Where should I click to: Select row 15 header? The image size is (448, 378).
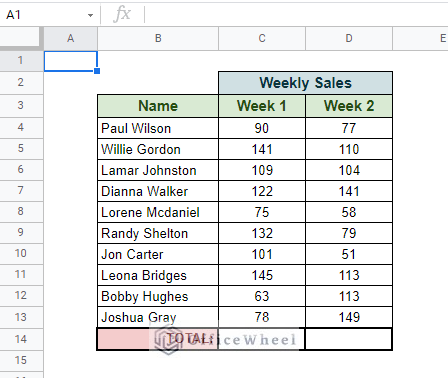21,361
